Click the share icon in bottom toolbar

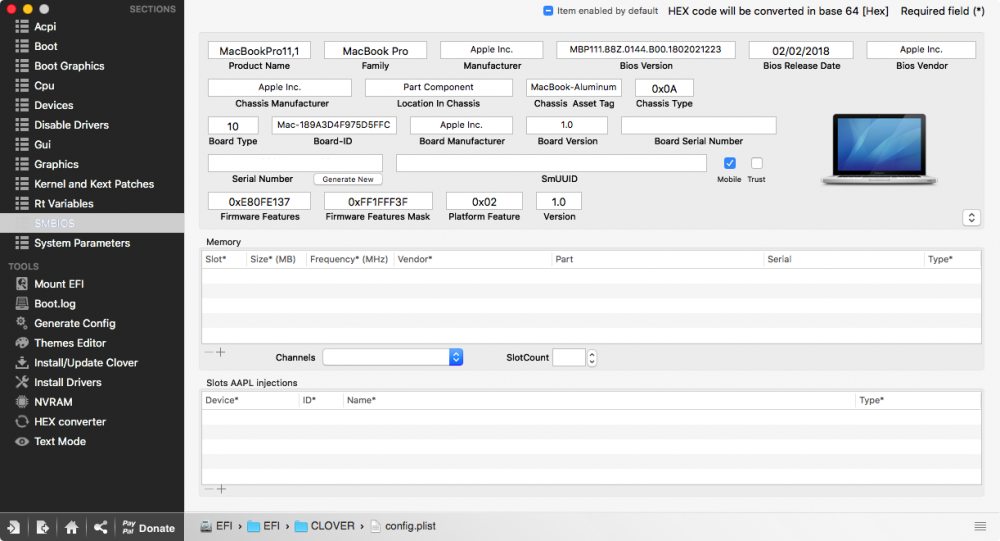point(101,528)
